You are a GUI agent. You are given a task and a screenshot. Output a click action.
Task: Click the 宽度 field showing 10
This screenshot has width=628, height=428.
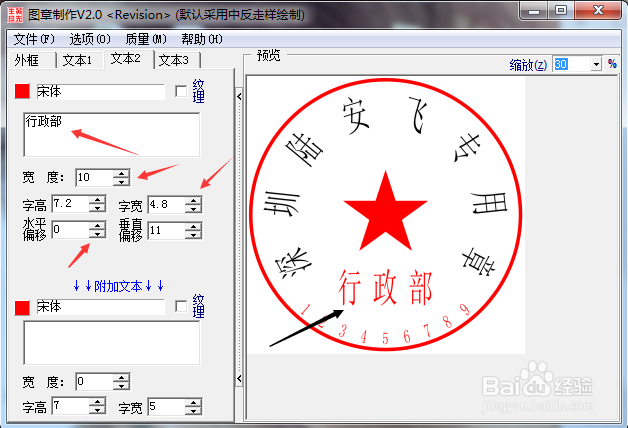click(x=95, y=177)
